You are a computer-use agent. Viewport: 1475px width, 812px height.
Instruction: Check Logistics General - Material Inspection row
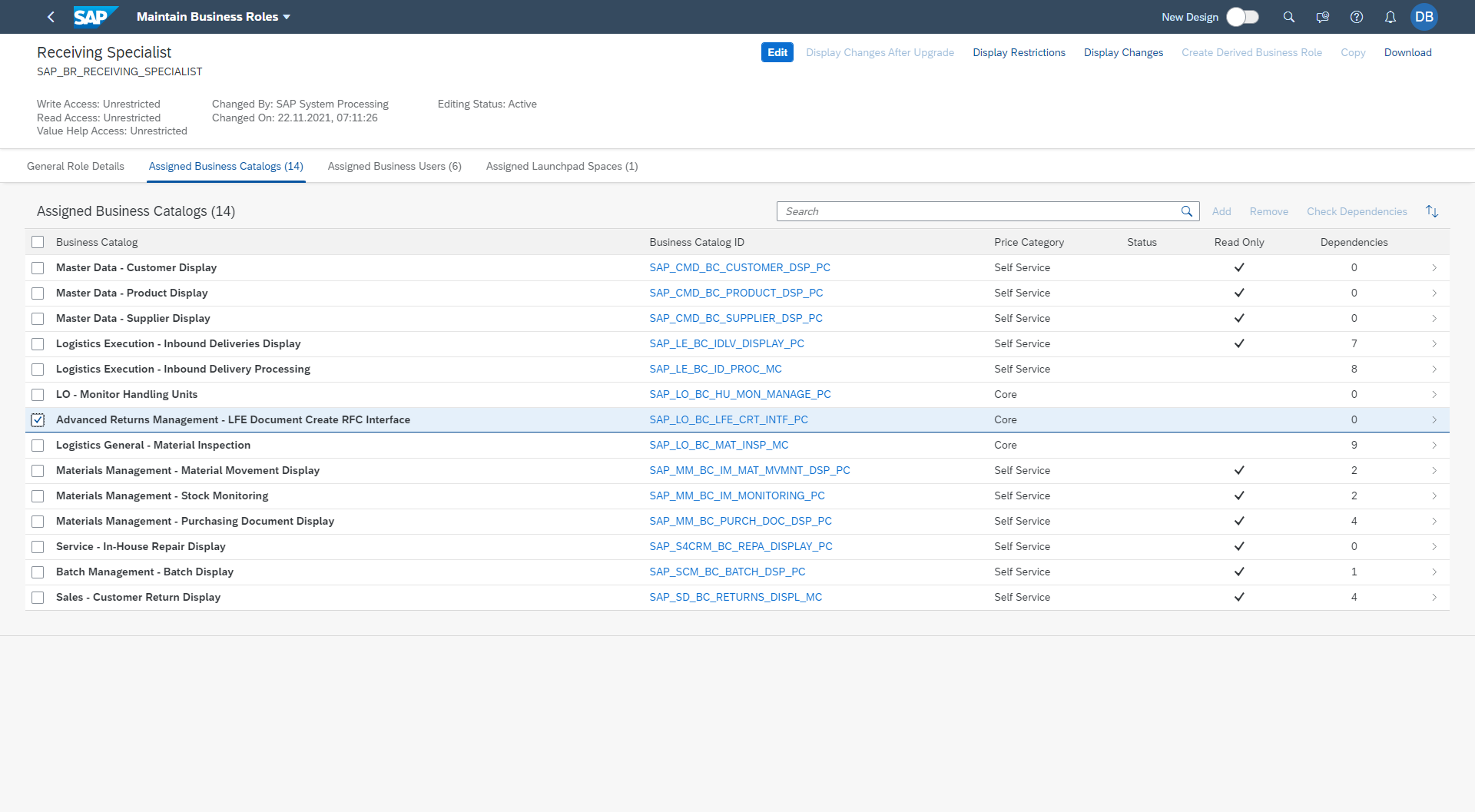[x=38, y=446]
